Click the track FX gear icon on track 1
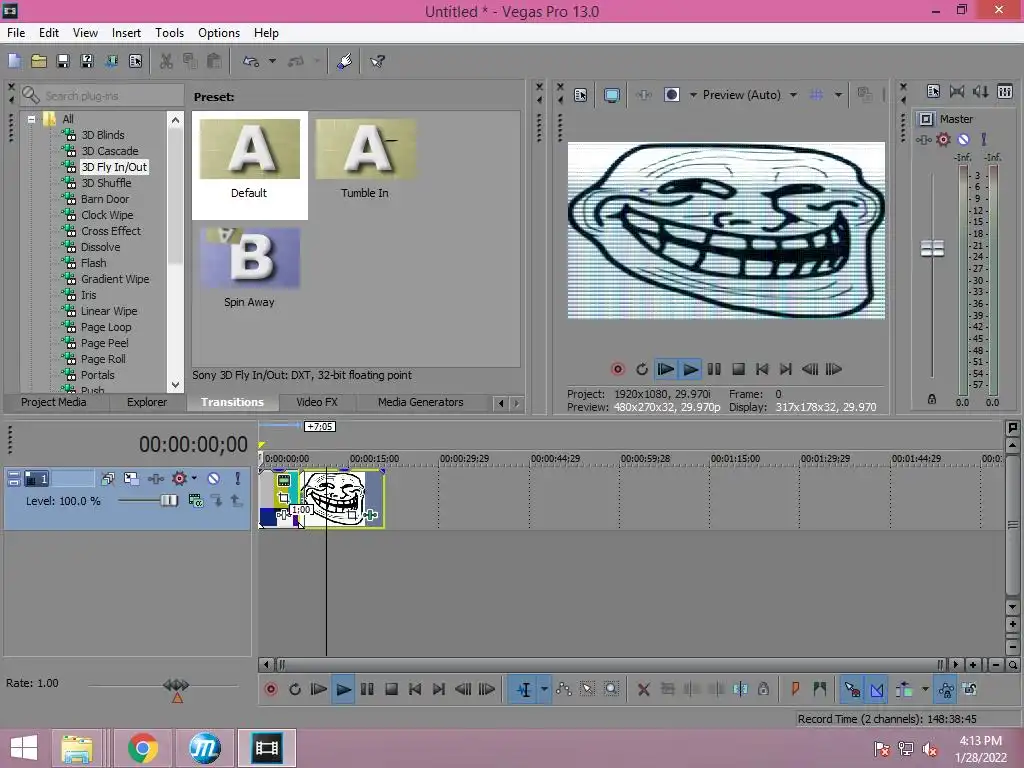 (x=178, y=479)
